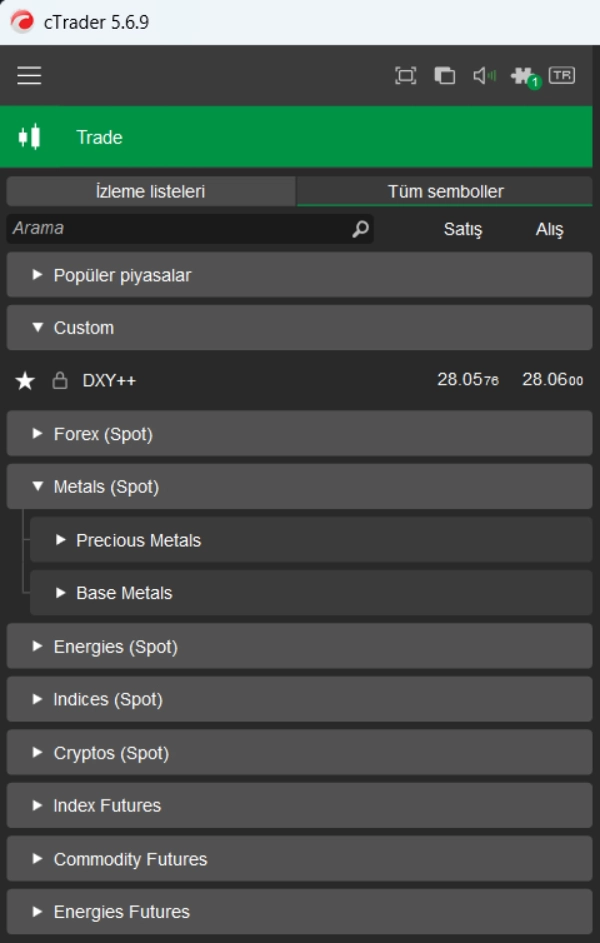Viewport: 600px width, 943px height.
Task: Click the fullscreen mode icon
Action: point(405,73)
